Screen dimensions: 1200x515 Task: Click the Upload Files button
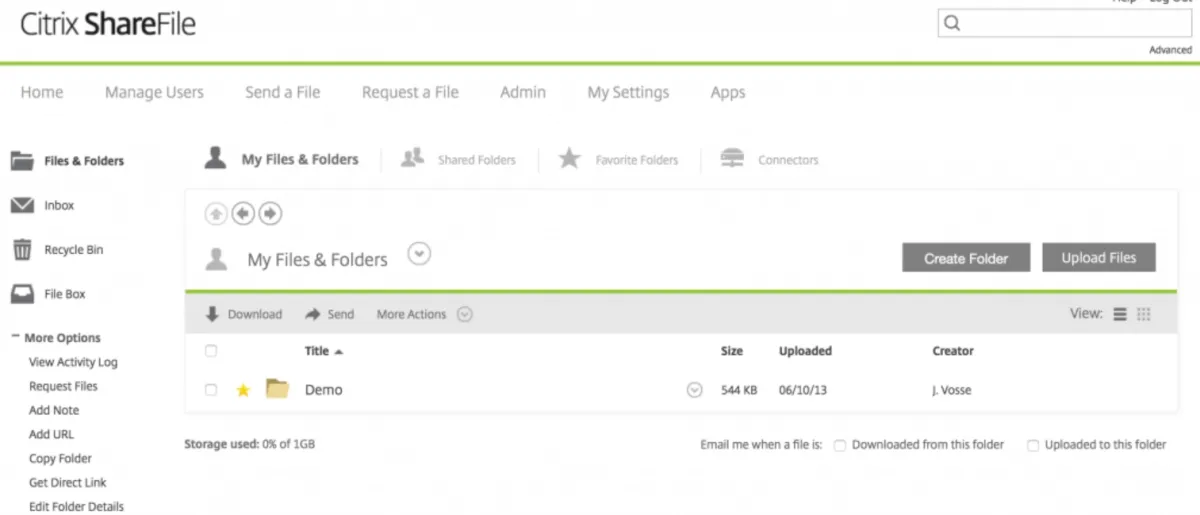[x=1099, y=257]
